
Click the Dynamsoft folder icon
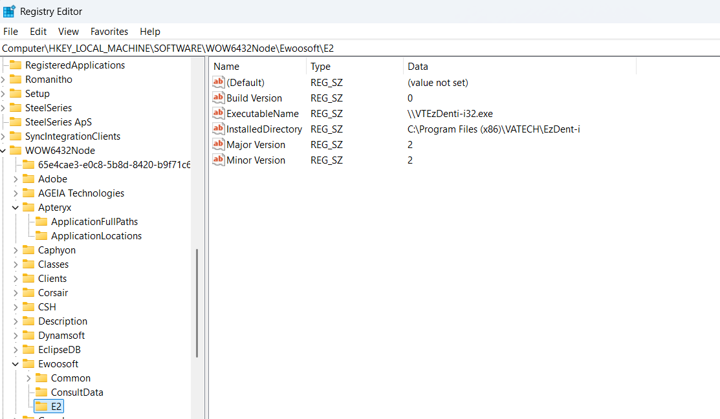(28, 335)
